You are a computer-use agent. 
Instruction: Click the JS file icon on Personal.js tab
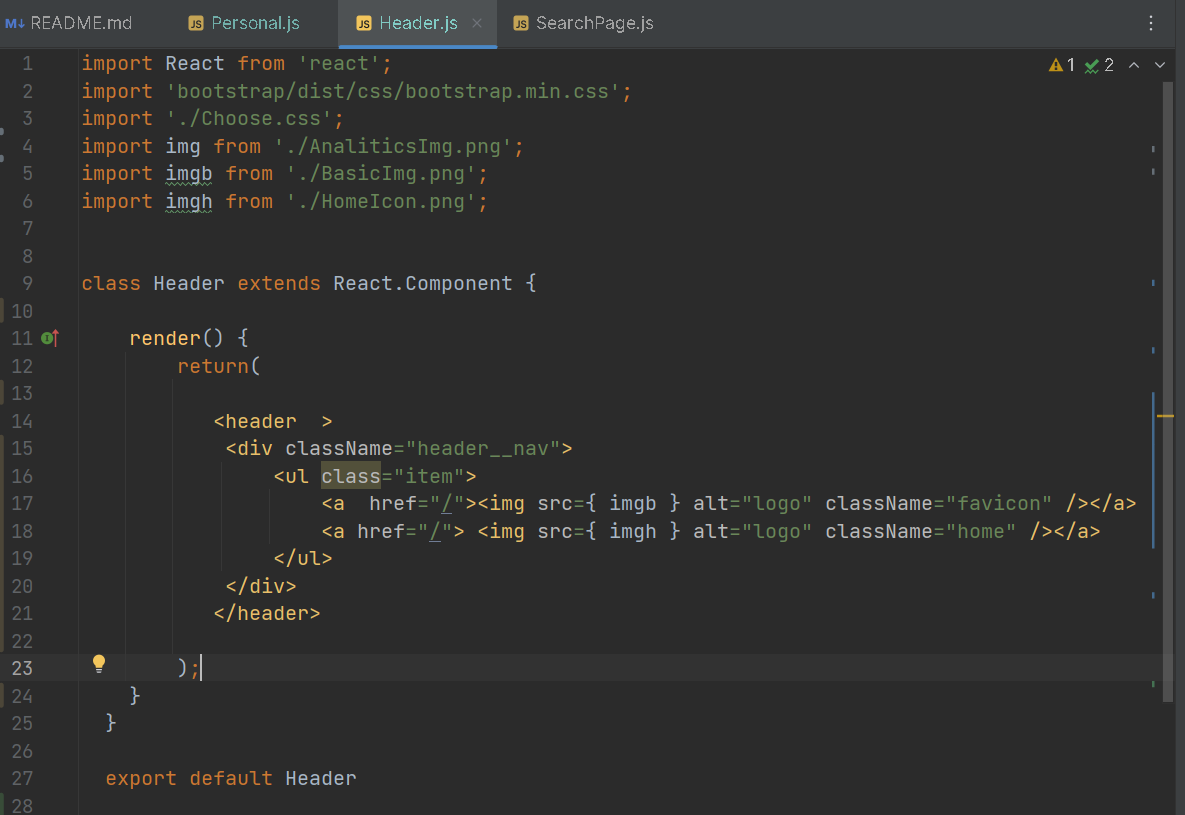[196, 23]
